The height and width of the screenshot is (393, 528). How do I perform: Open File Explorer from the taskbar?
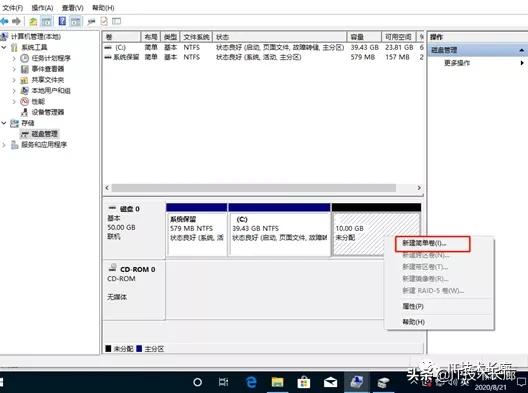(277, 382)
